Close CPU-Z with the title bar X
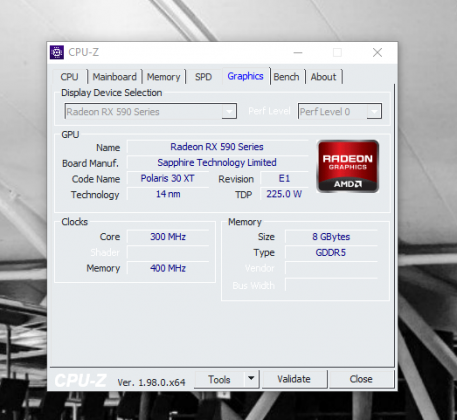This screenshot has width=457, height=420. [x=377, y=52]
